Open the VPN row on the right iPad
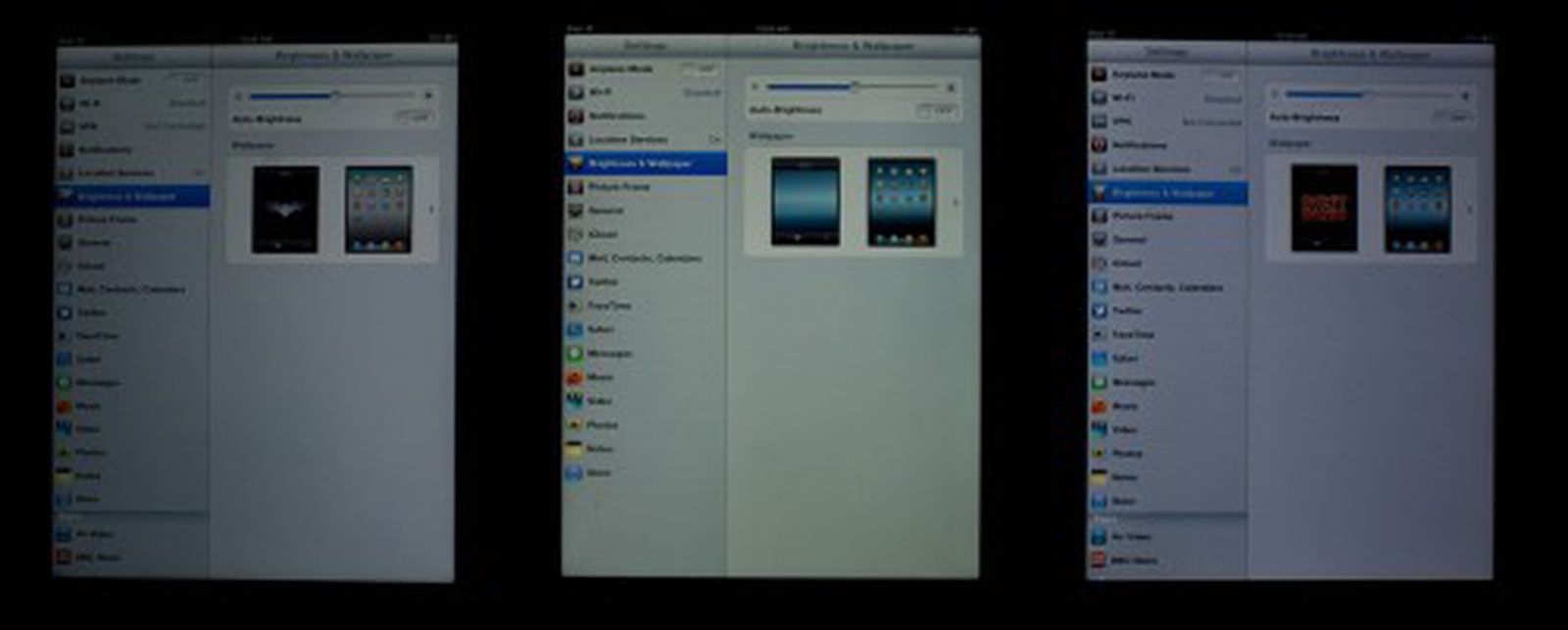1568x630 pixels. (1123, 121)
